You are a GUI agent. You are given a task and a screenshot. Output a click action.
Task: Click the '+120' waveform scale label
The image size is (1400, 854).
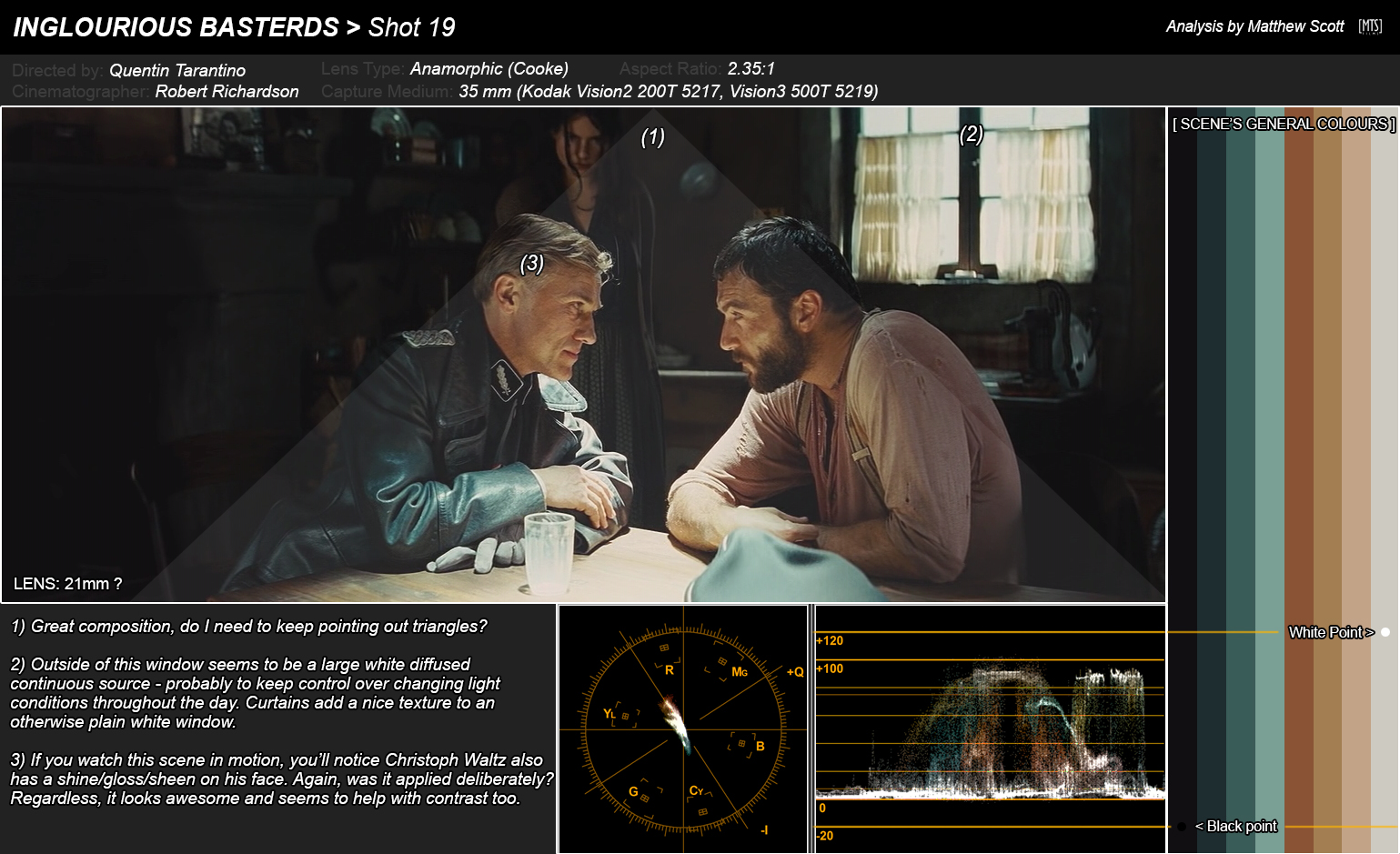(x=830, y=640)
